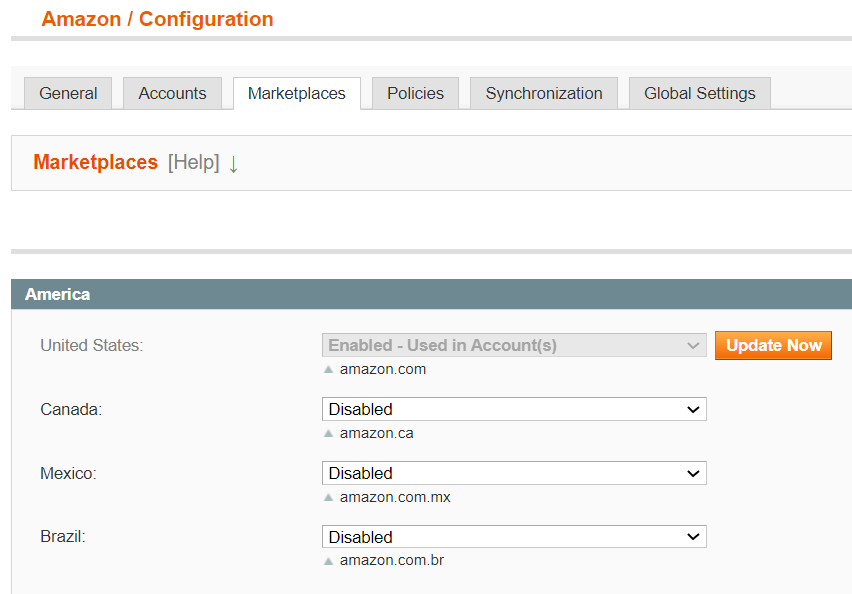Image resolution: width=852 pixels, height=594 pixels.
Task: Open the United States status dropdown
Action: pos(514,345)
